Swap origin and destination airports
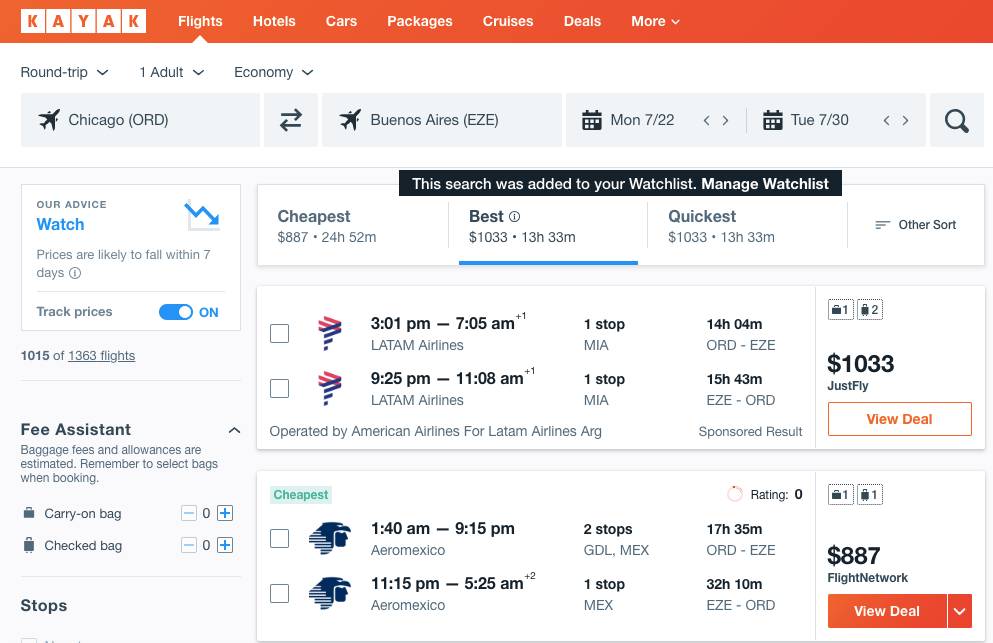The height and width of the screenshot is (643, 993). pos(291,120)
